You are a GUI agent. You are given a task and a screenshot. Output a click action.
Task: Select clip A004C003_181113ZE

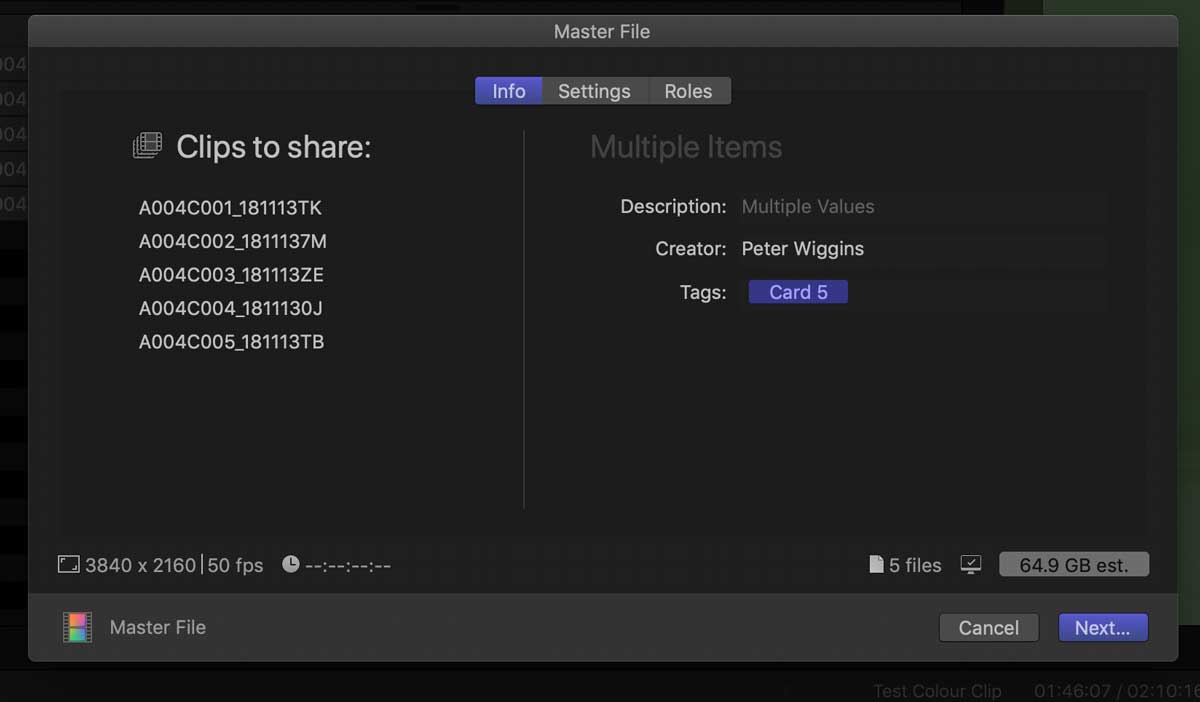pyautogui.click(x=231, y=275)
